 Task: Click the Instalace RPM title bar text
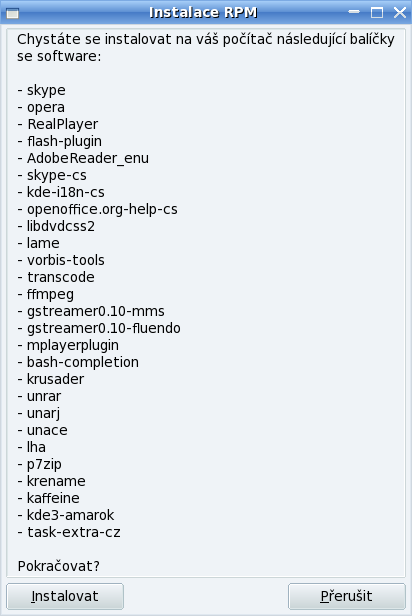tap(203, 13)
